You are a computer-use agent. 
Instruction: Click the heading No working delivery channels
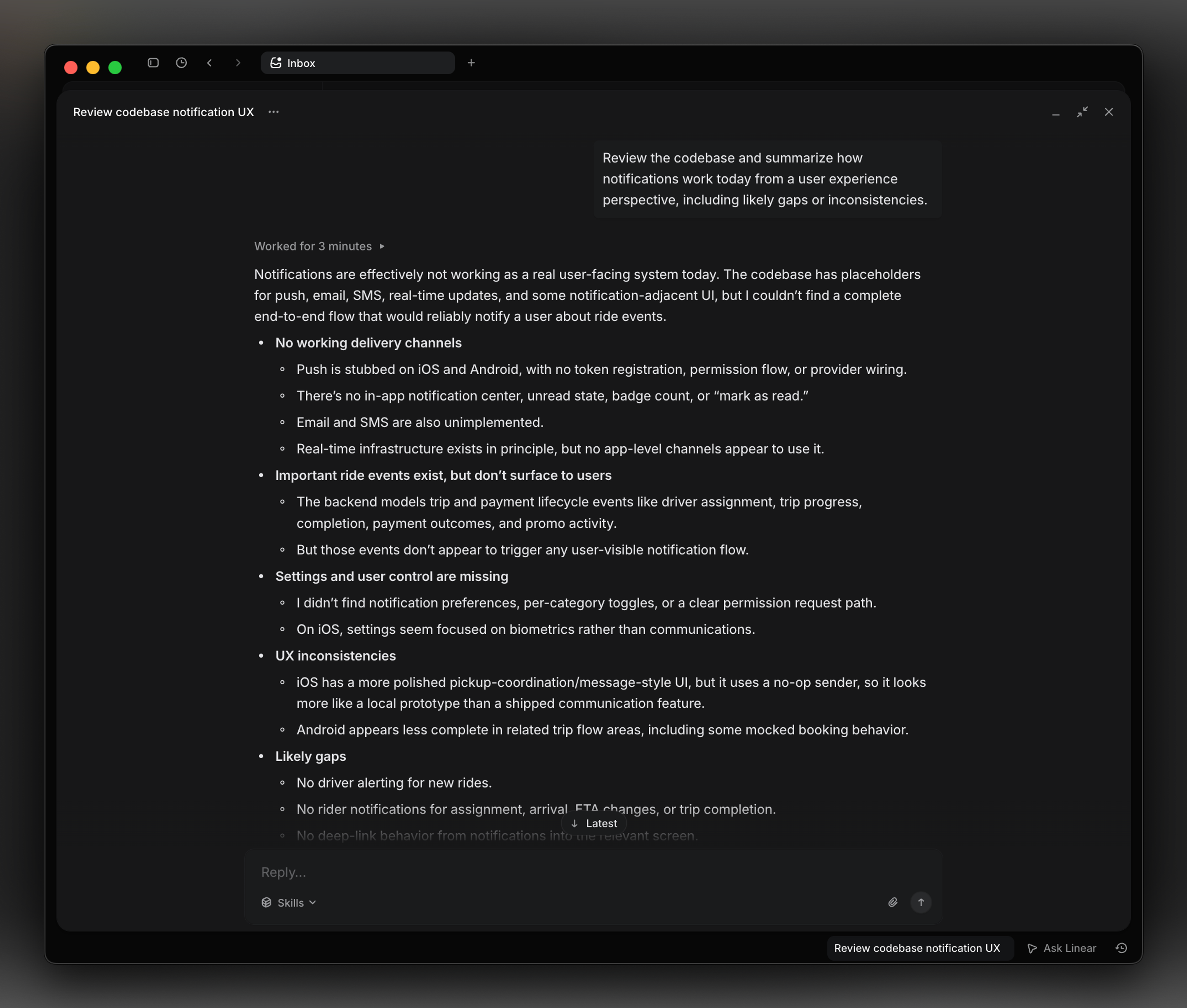(368, 343)
